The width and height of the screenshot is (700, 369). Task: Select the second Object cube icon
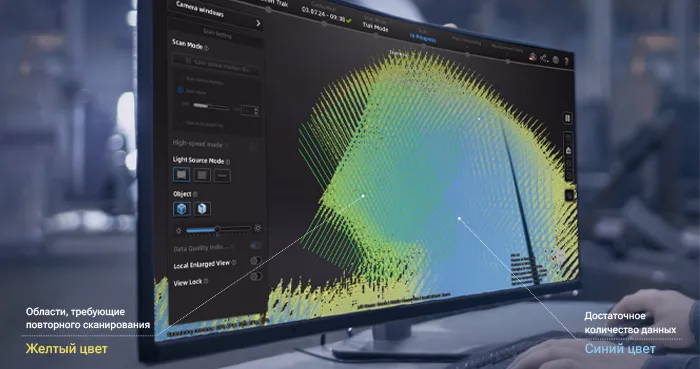coord(202,208)
